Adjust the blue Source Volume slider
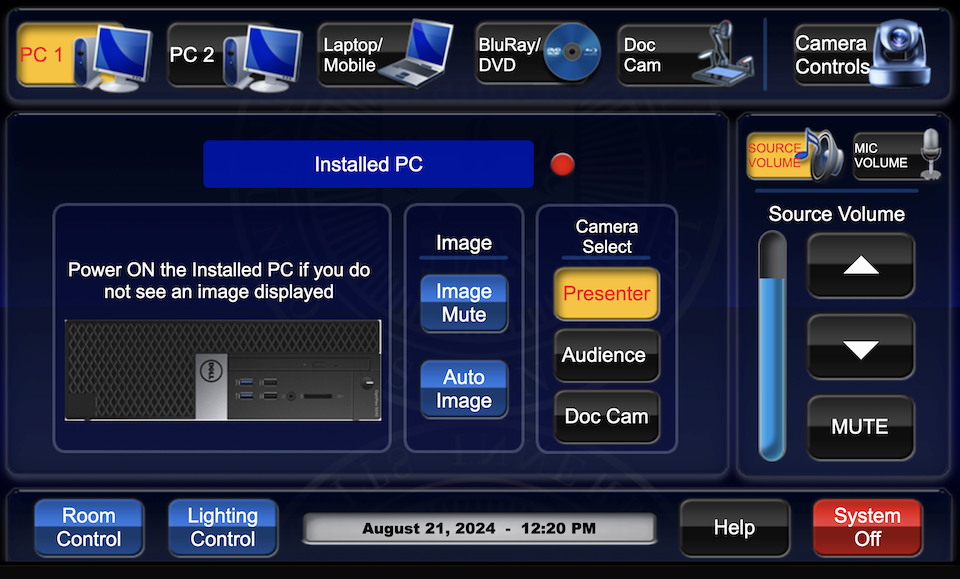The image size is (960, 579). pos(771,345)
